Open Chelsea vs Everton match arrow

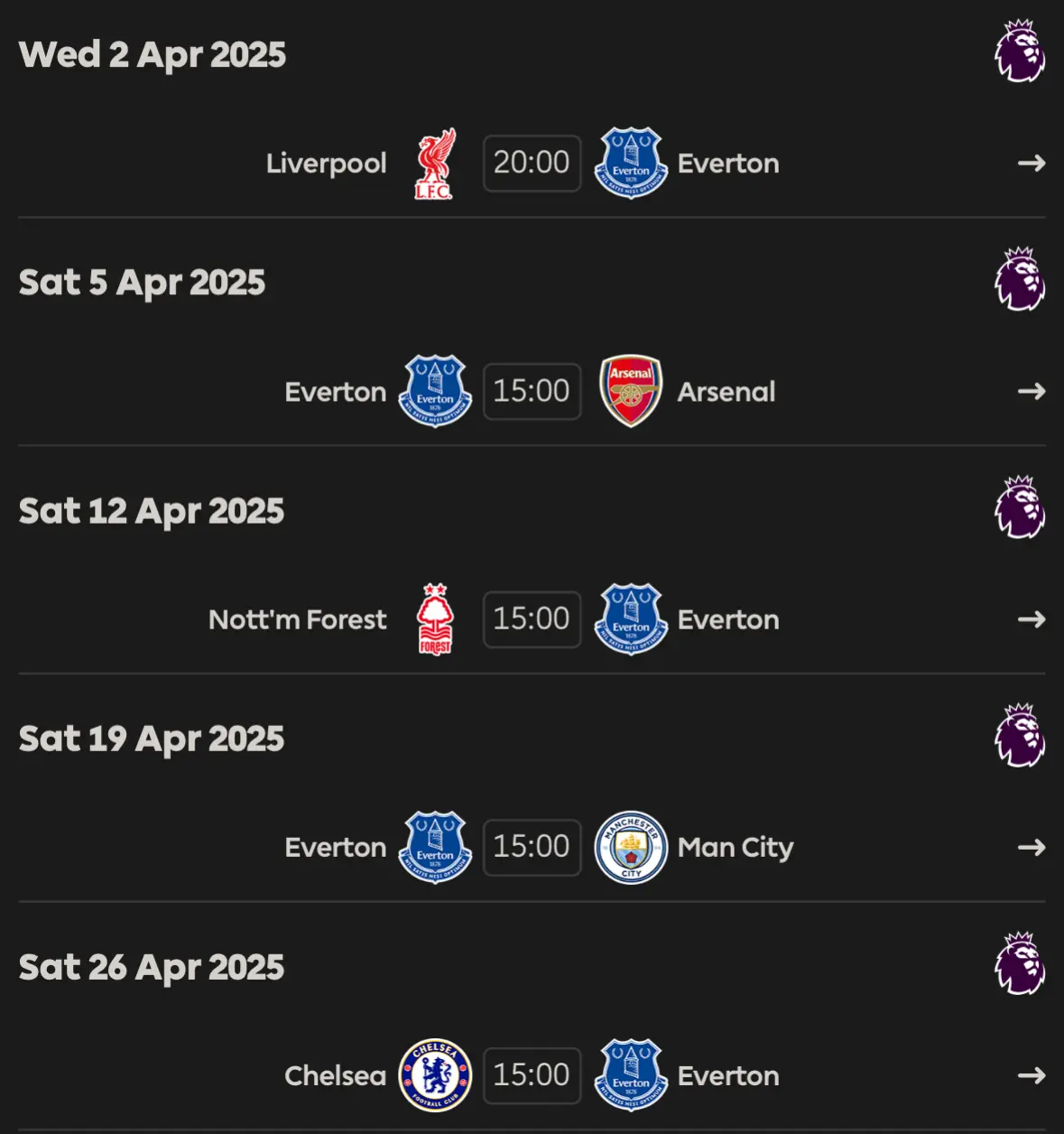pos(1032,1075)
